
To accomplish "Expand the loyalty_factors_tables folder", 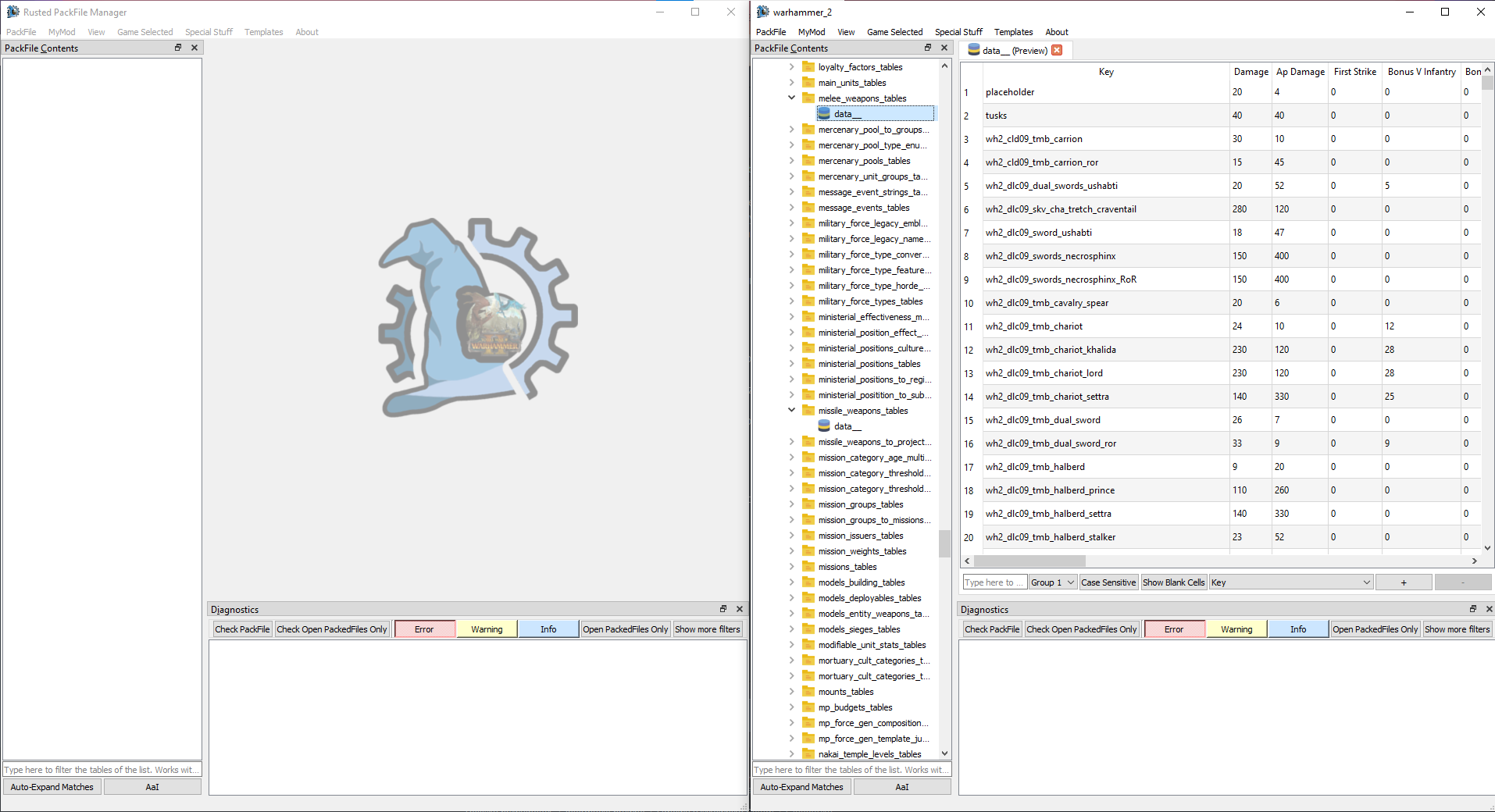I will click(791, 67).
